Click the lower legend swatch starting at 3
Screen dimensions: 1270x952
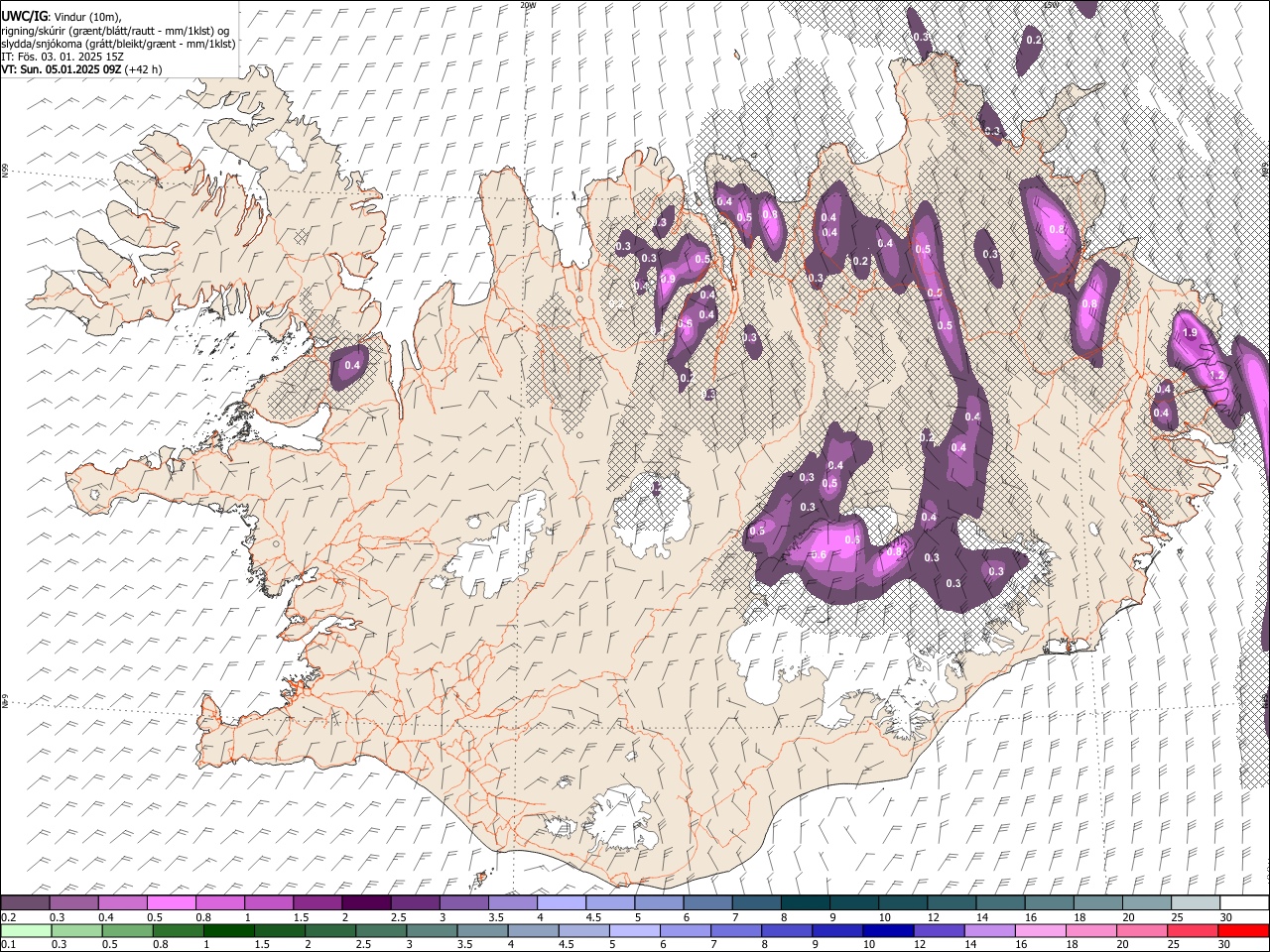point(432,930)
